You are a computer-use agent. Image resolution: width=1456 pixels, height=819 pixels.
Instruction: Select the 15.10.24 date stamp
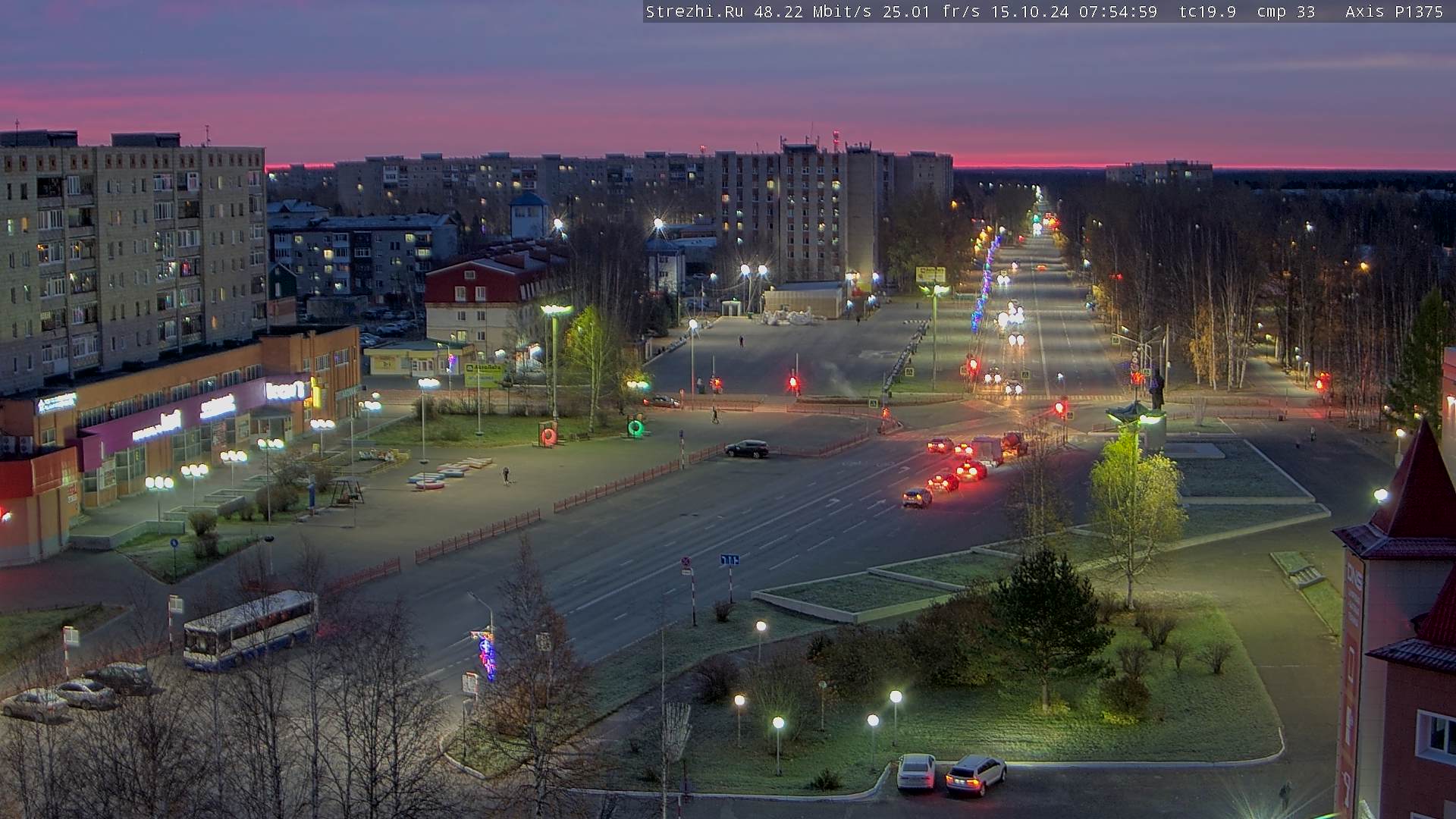[x=1031, y=11]
